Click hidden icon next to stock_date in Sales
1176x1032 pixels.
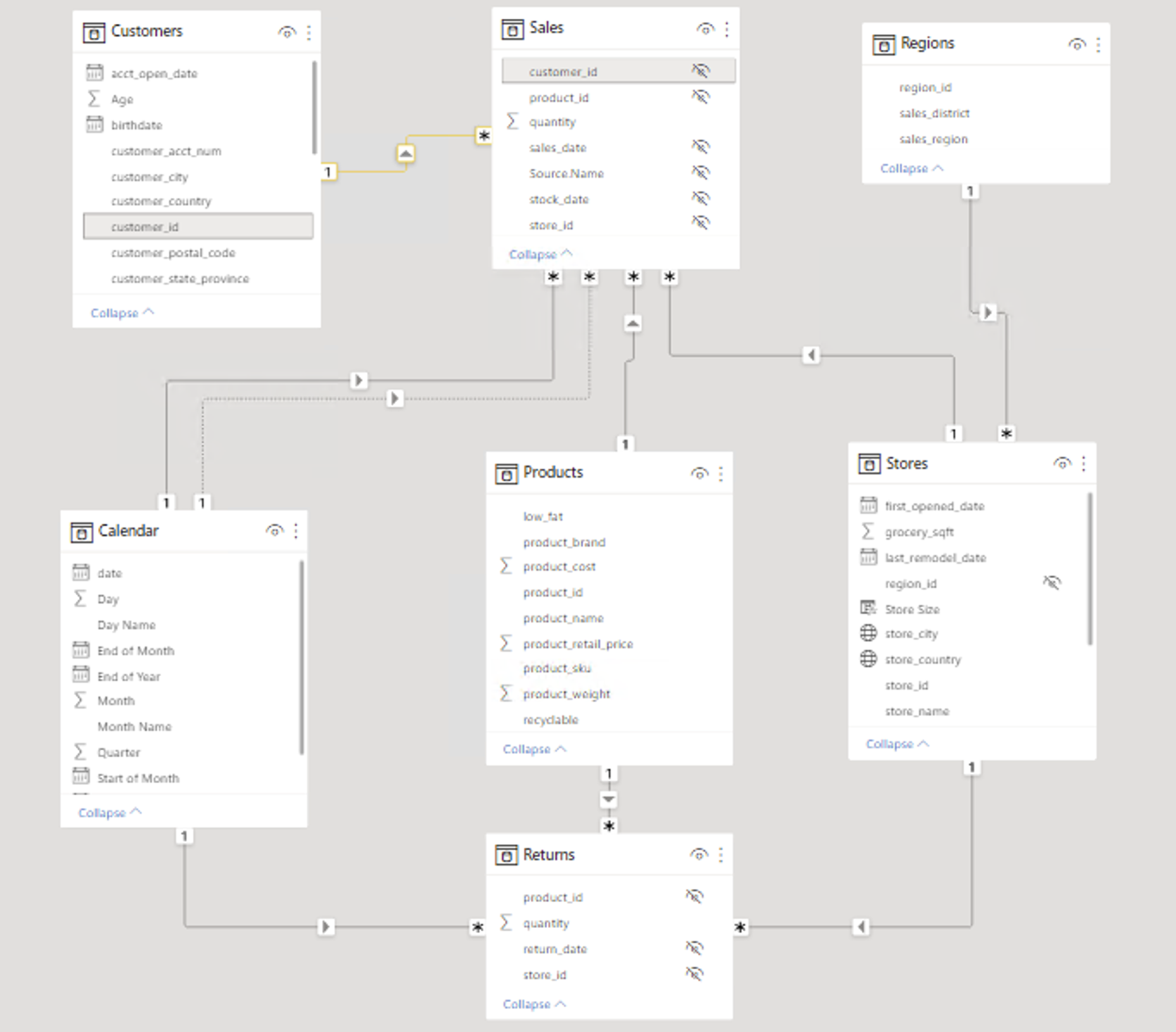(x=701, y=198)
